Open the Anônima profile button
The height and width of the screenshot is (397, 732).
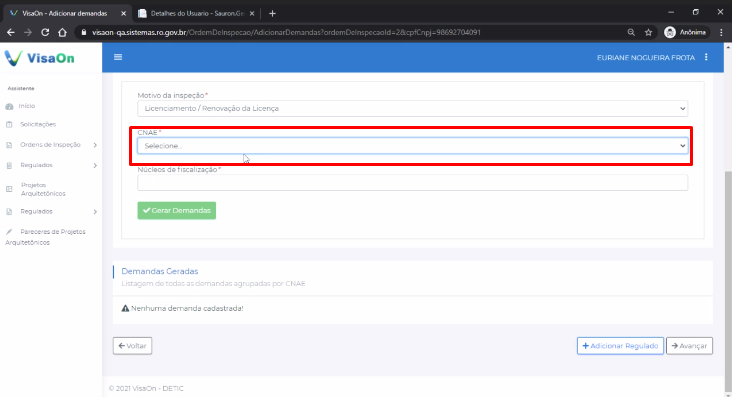pyautogui.click(x=685, y=32)
